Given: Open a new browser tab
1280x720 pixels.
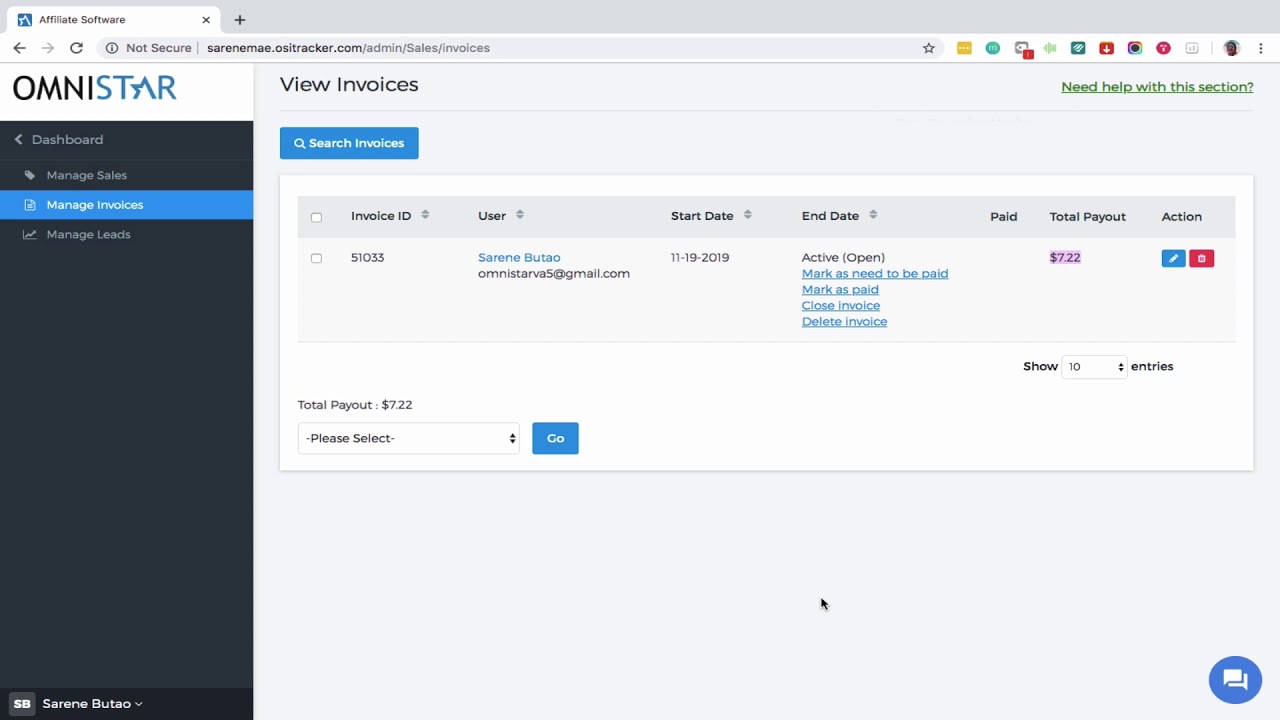Looking at the screenshot, I should pos(240,20).
